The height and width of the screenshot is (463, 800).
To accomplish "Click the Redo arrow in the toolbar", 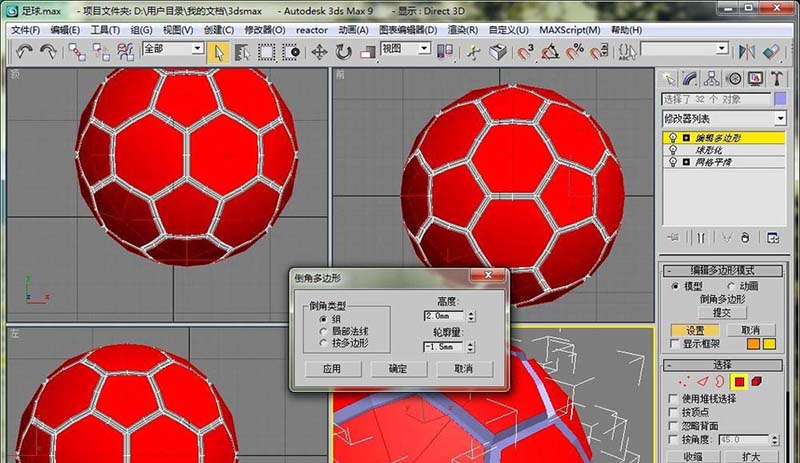I will click(47, 52).
